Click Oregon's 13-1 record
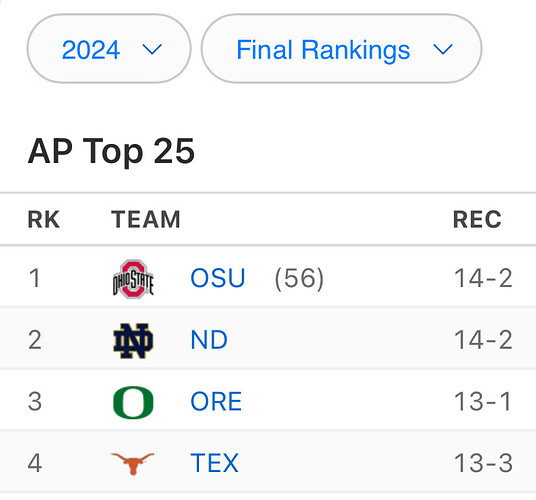Screen dimensions: 536x500 tap(482, 402)
